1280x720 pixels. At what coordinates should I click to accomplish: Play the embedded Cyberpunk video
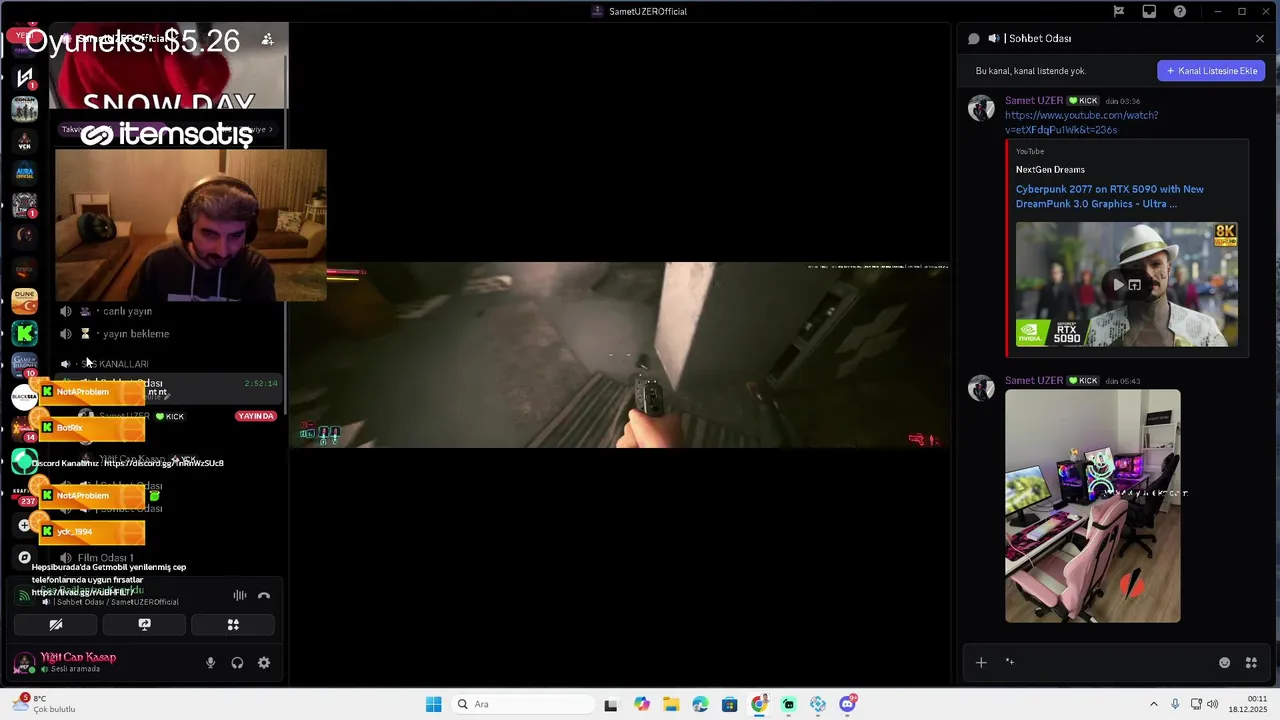click(x=1118, y=285)
